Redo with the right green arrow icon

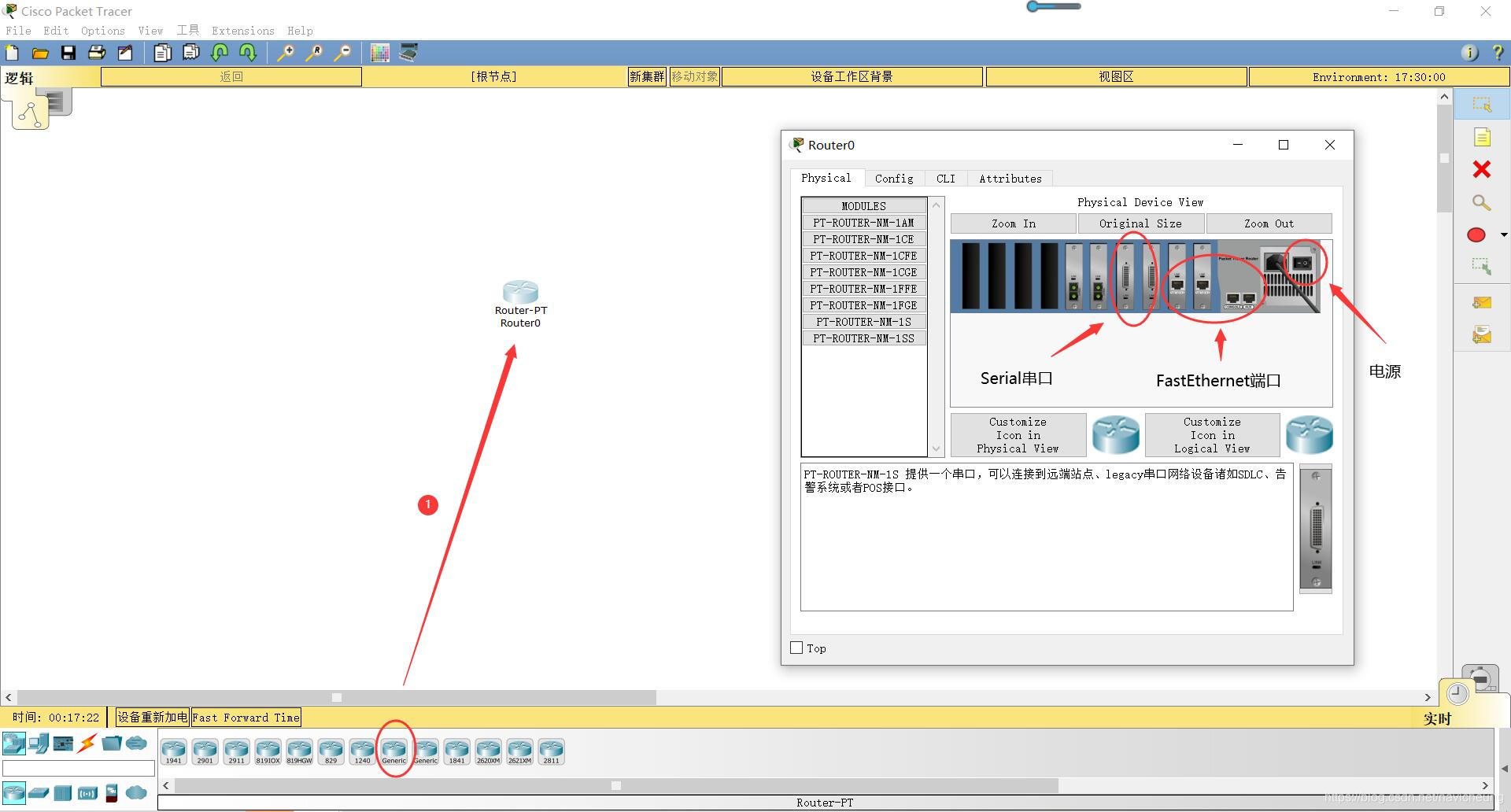[248, 53]
